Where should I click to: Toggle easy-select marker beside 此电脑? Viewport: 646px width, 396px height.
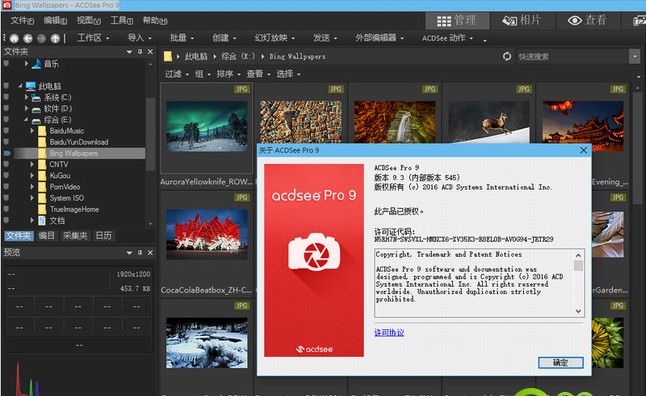(x=6, y=86)
